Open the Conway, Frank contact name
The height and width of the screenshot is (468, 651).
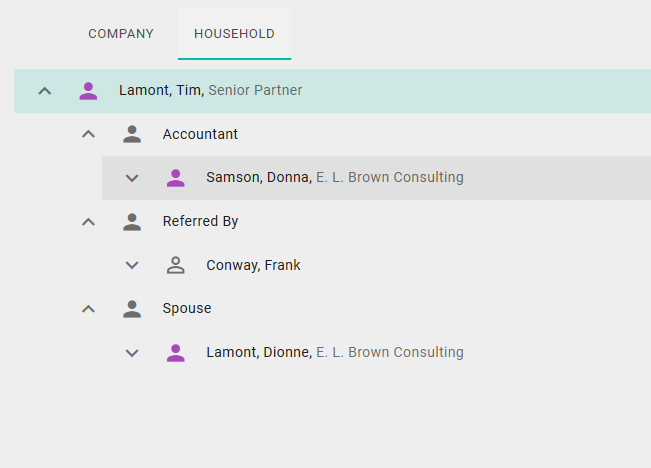pyautogui.click(x=253, y=265)
